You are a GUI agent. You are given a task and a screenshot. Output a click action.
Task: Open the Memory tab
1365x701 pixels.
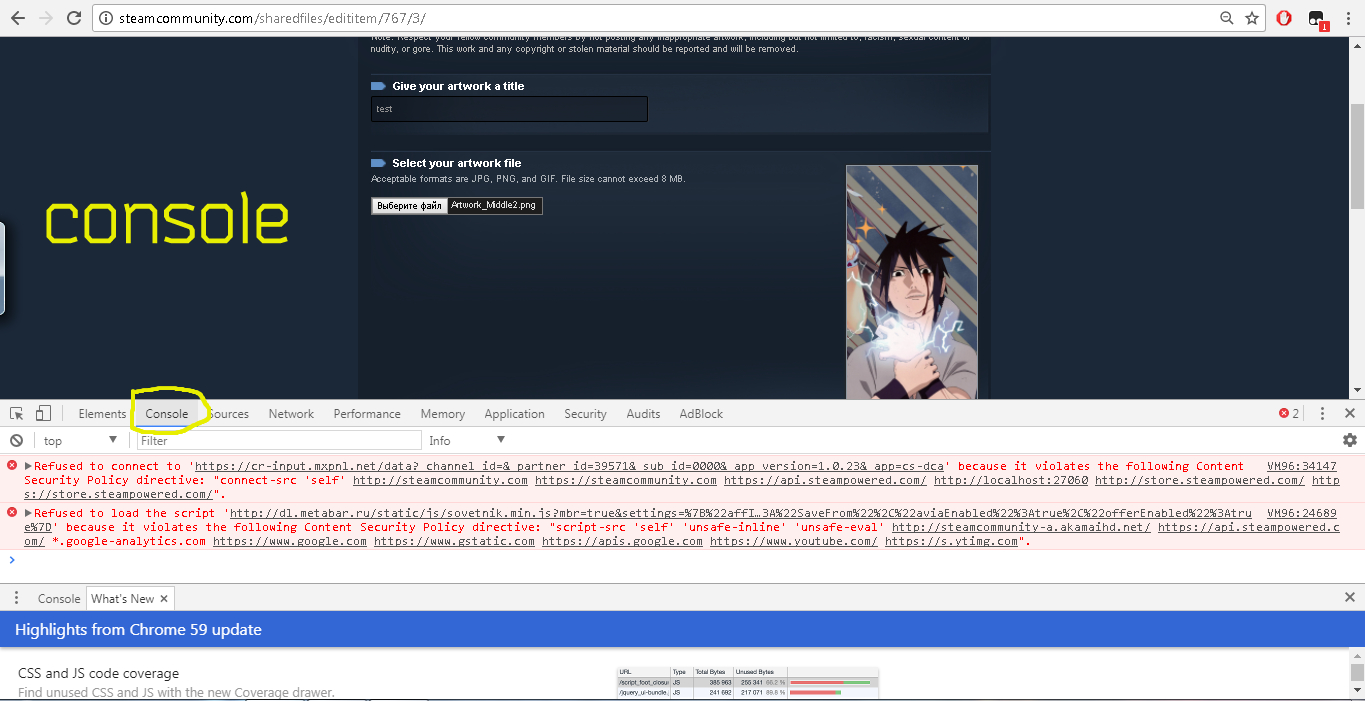pos(443,414)
